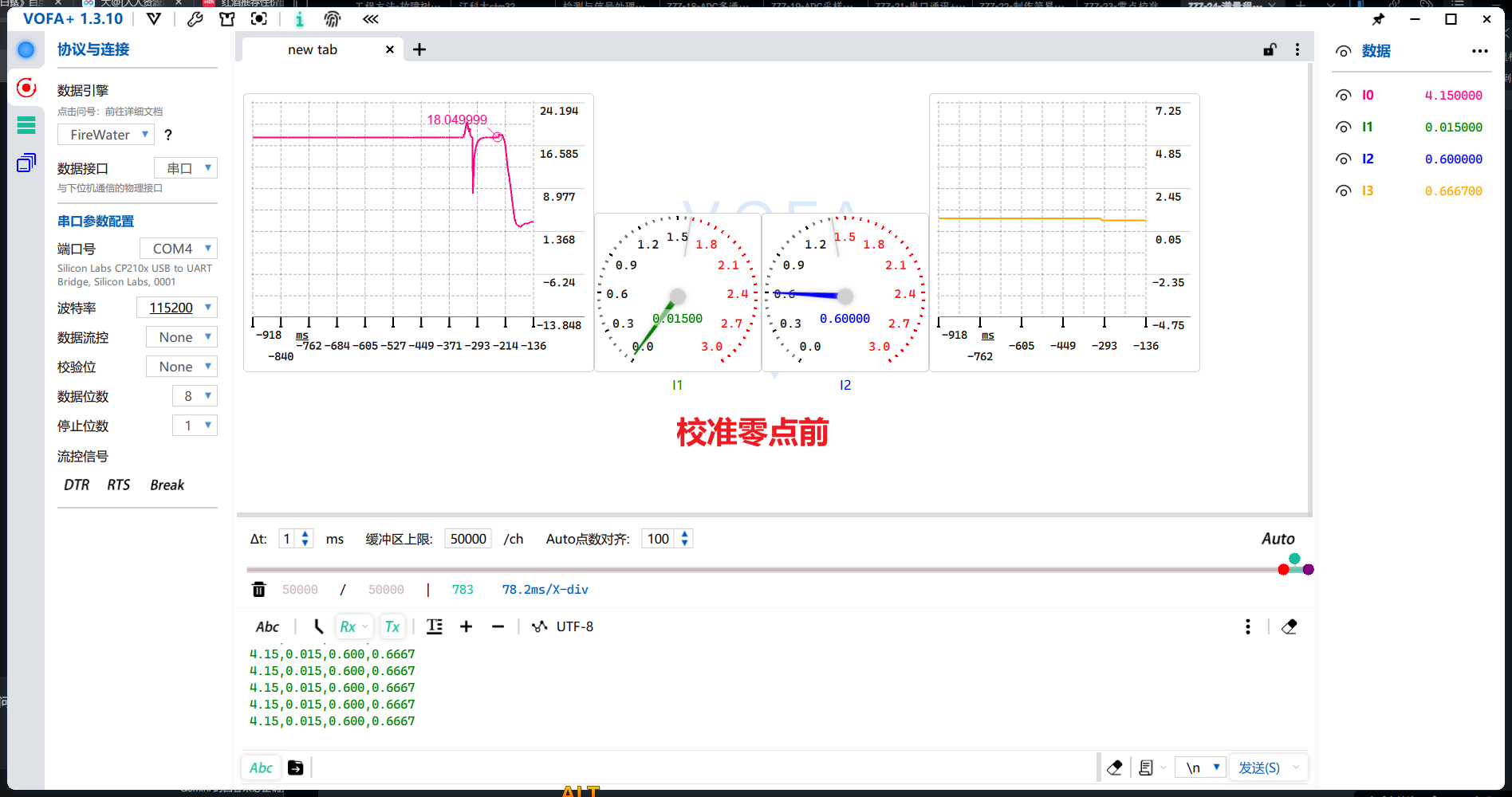
Task: Click the trash icon to clear buffer
Action: [x=258, y=590]
